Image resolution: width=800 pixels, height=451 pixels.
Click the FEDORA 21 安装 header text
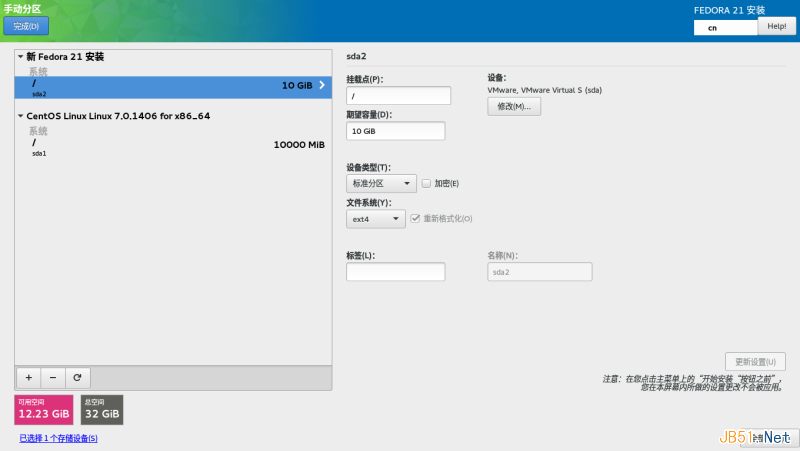(729, 10)
